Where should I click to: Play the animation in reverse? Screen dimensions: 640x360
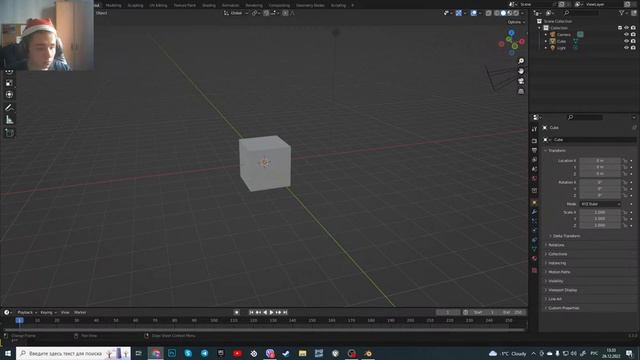[x=265, y=312]
